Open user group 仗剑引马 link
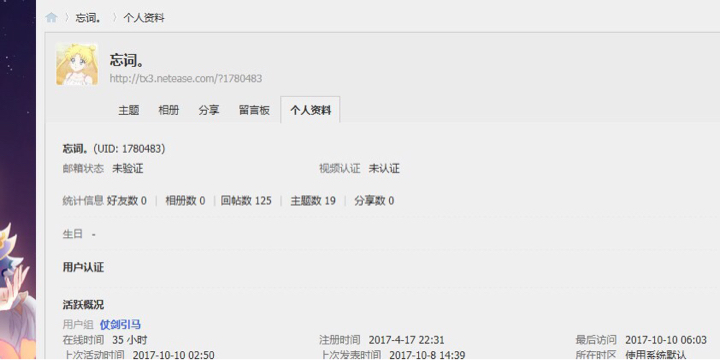This screenshot has height=360, width=720. point(120,325)
